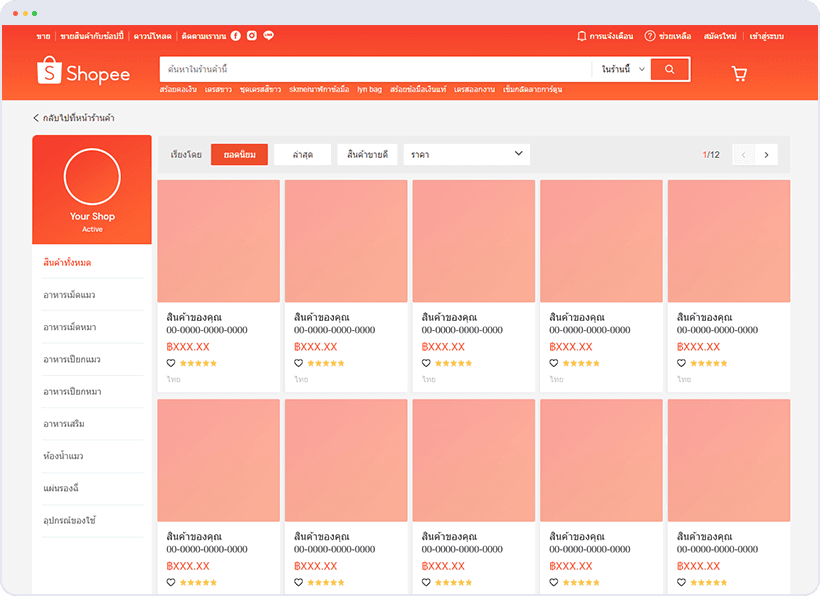The image size is (820, 596).
Task: Select the สินค้าขายดี sort tab
Action: [366, 154]
